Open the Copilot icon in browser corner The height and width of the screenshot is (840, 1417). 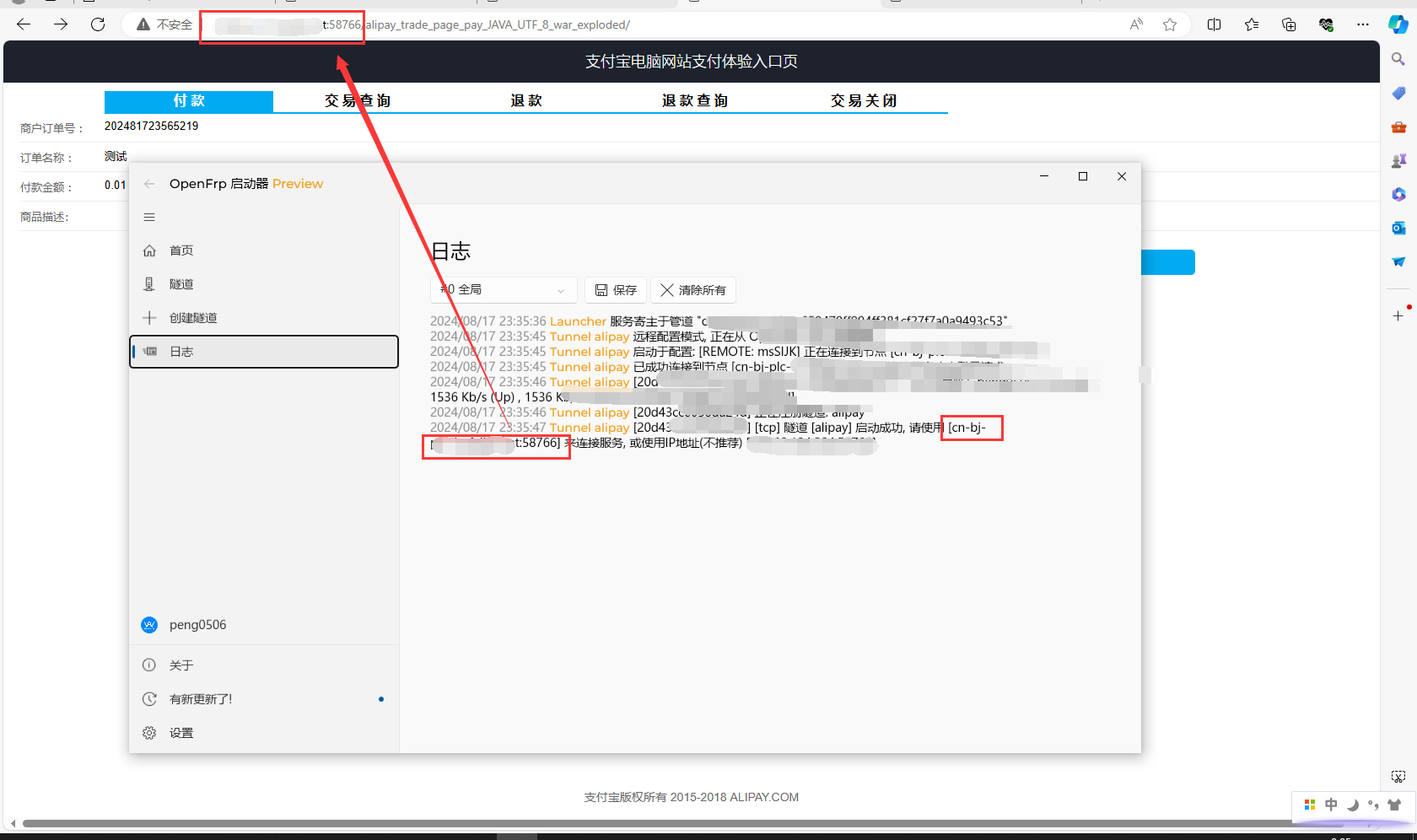[1398, 24]
